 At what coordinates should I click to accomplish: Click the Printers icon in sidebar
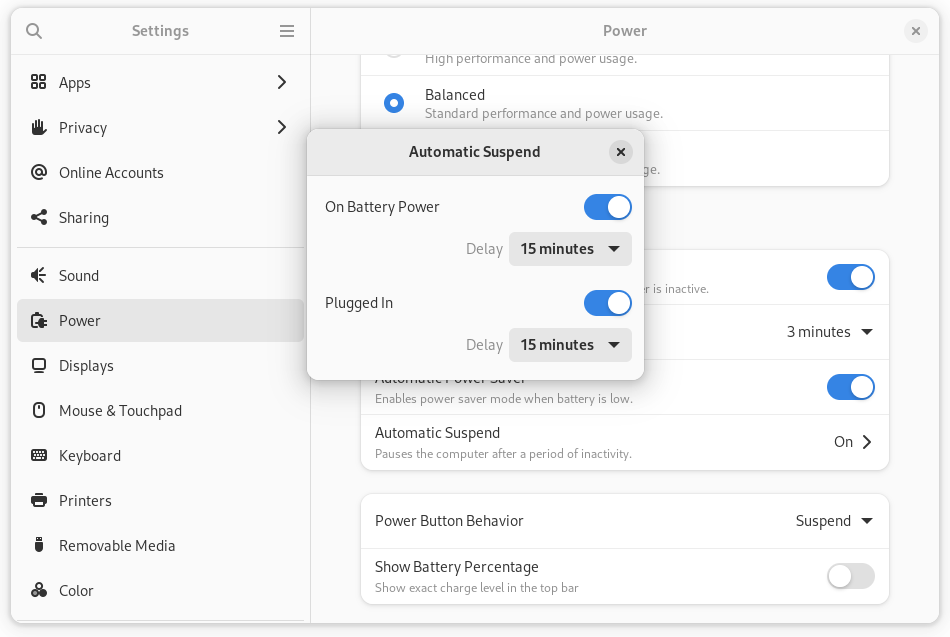coord(39,500)
